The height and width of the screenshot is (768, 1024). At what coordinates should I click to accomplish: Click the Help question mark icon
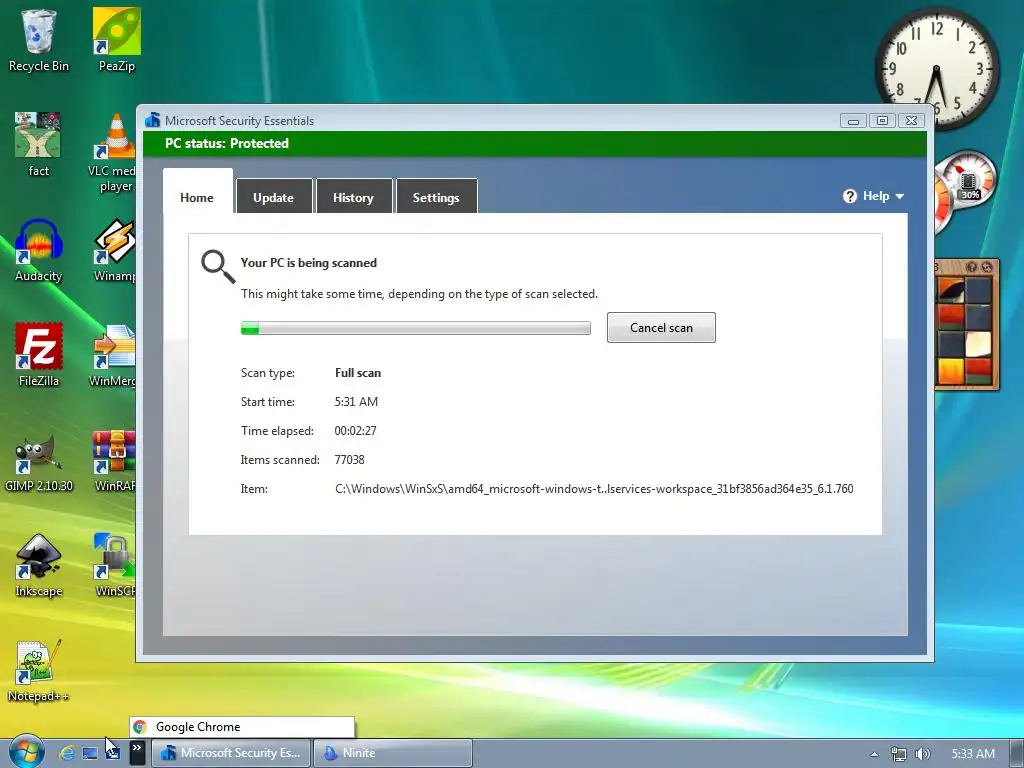pyautogui.click(x=850, y=196)
